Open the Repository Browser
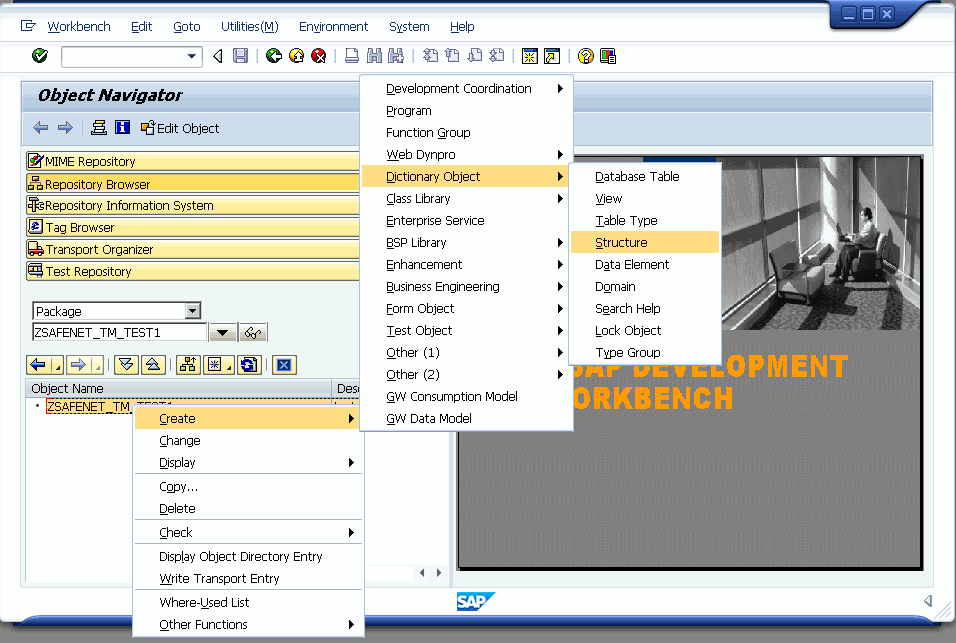This screenshot has height=643, width=956. click(x=193, y=183)
